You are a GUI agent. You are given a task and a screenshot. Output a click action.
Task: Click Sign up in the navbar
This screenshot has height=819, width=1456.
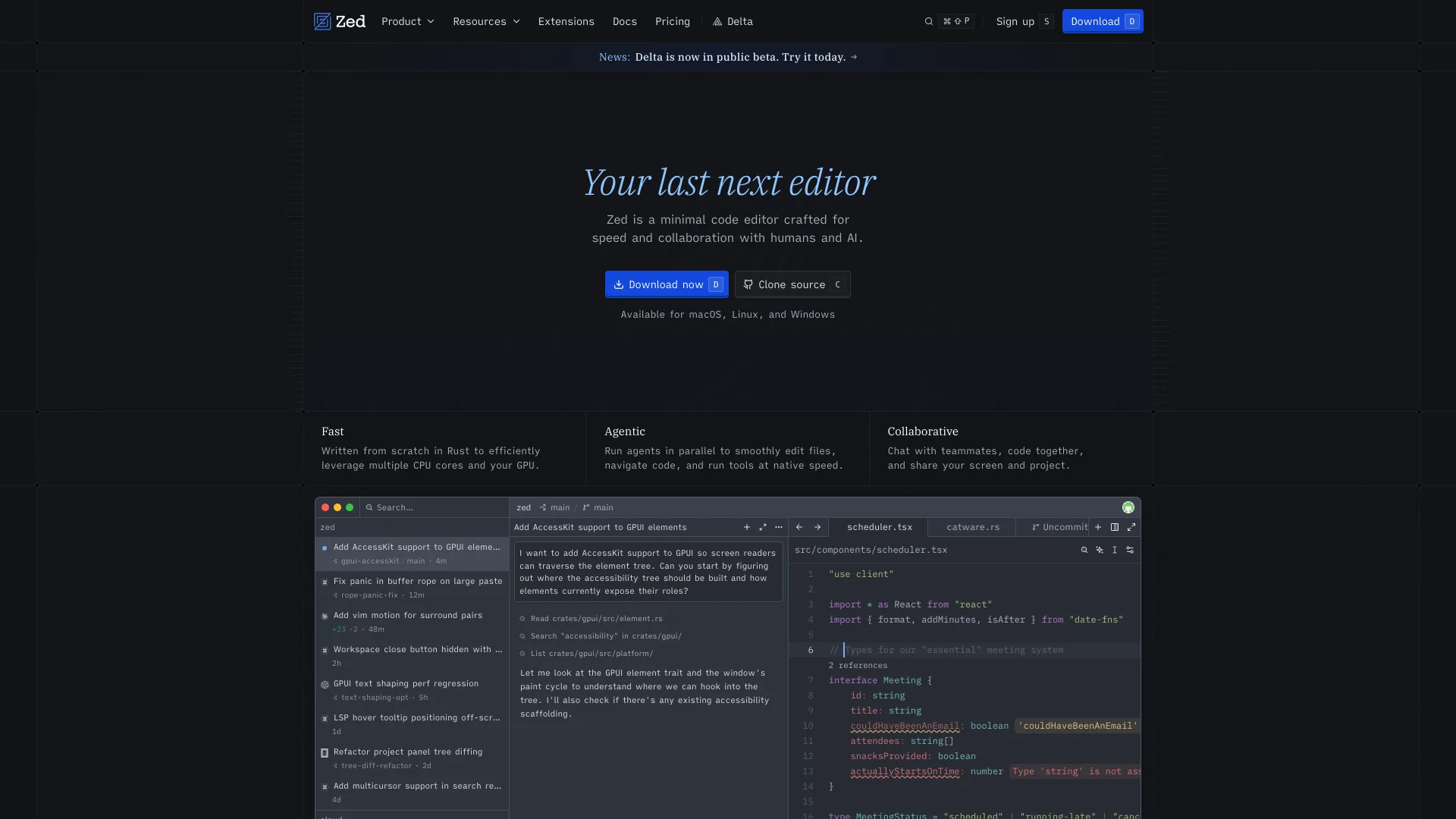(1025, 21)
